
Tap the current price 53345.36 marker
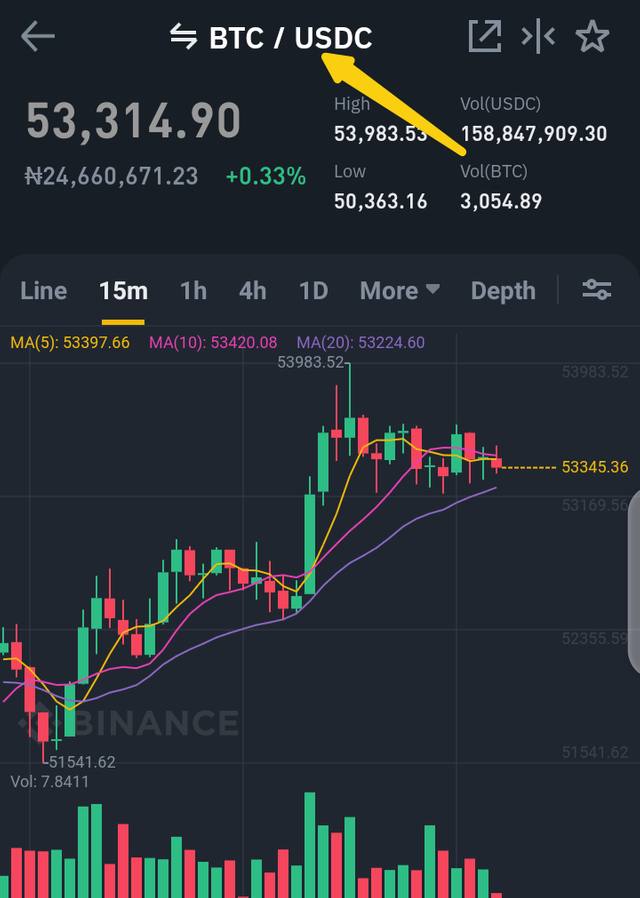pyautogui.click(x=594, y=467)
